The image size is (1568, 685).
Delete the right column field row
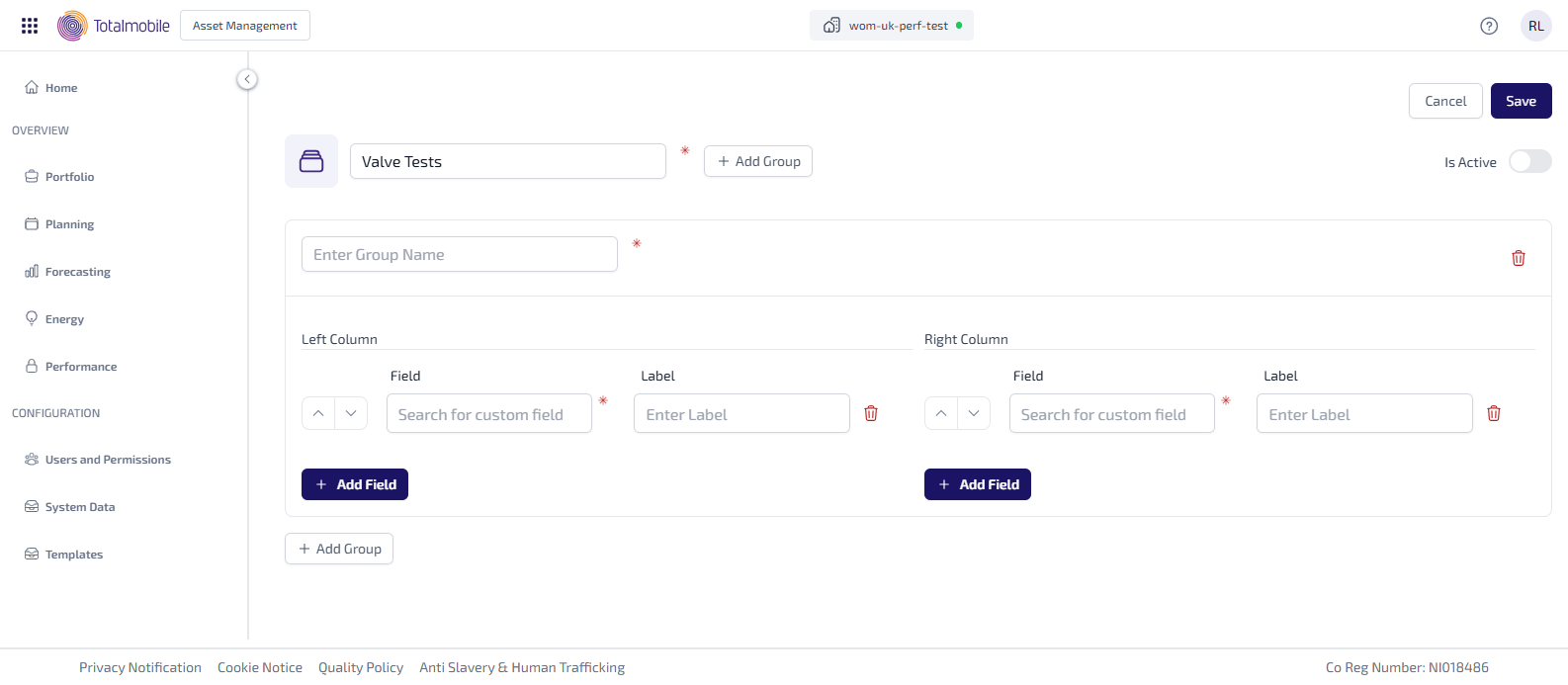pos(1493,413)
